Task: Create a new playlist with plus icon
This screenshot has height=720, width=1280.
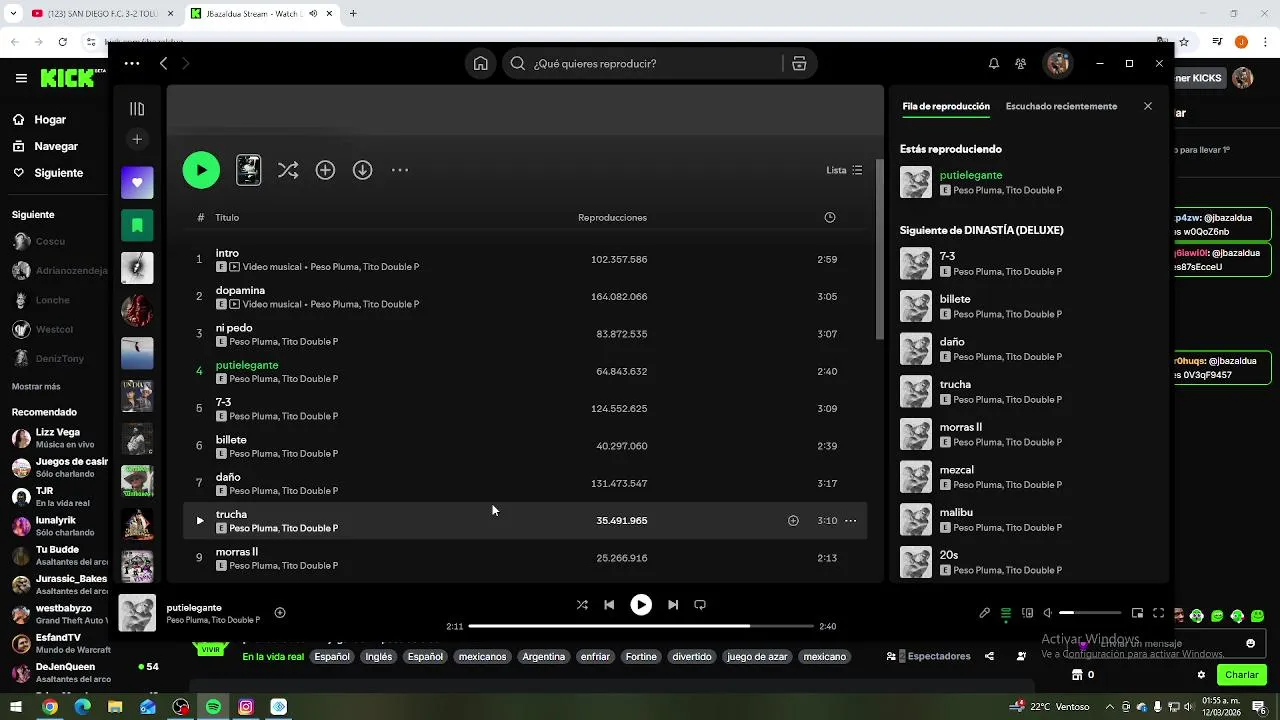Action: [137, 139]
